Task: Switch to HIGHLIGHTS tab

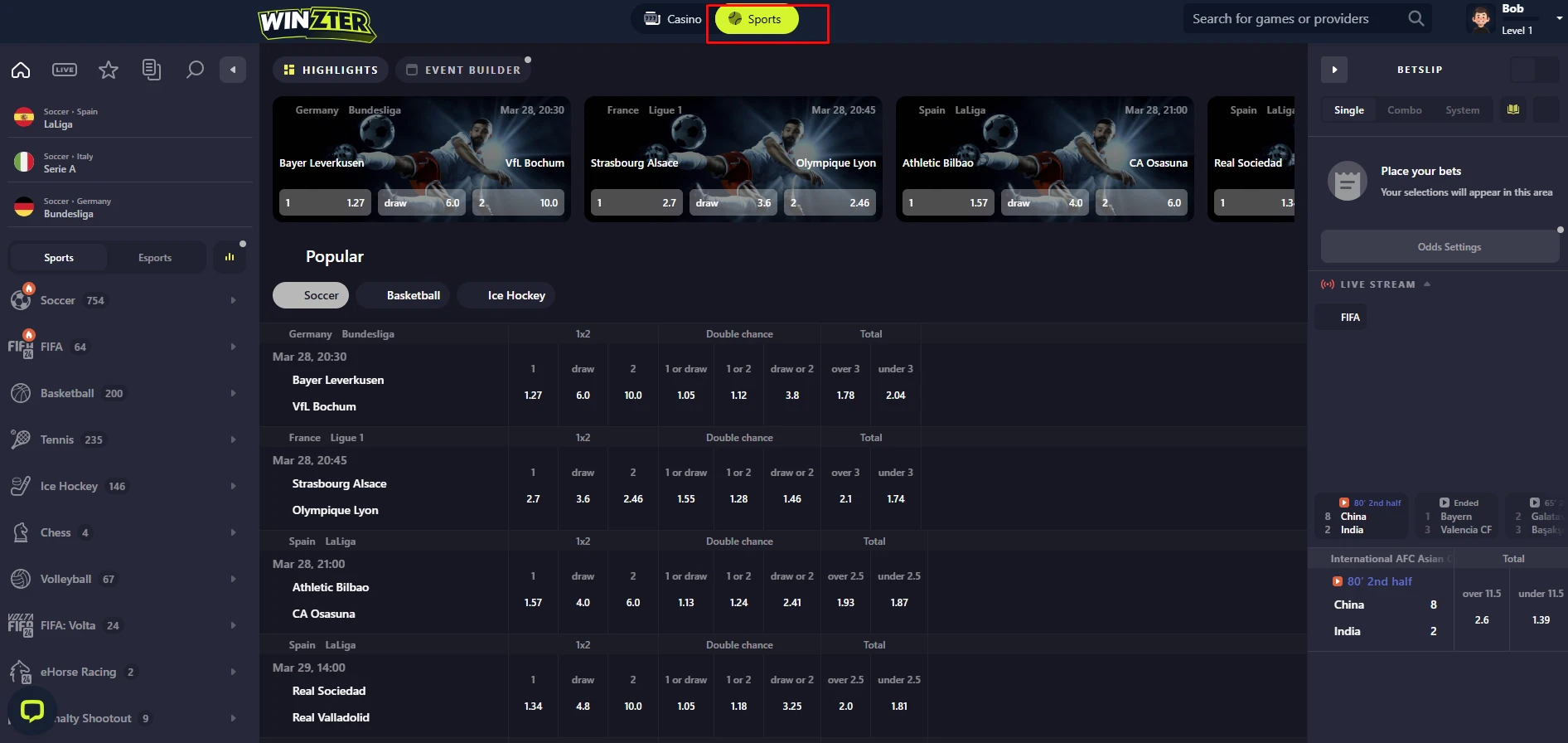Action: coord(331,70)
